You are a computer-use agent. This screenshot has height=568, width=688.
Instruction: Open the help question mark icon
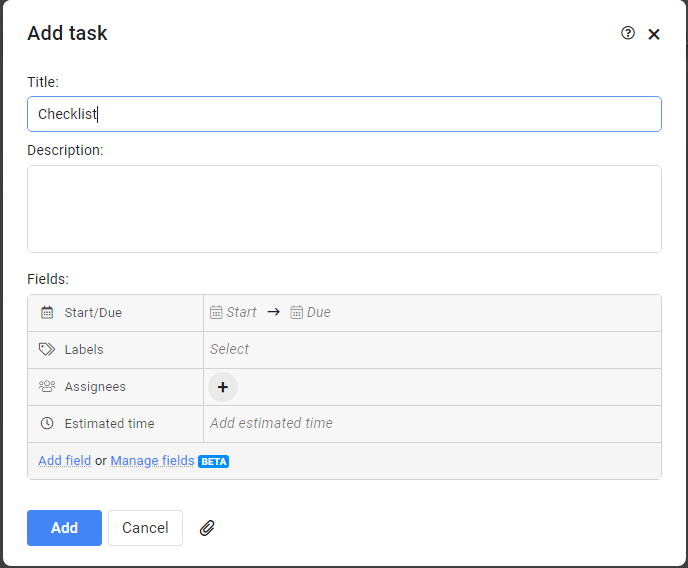(627, 33)
